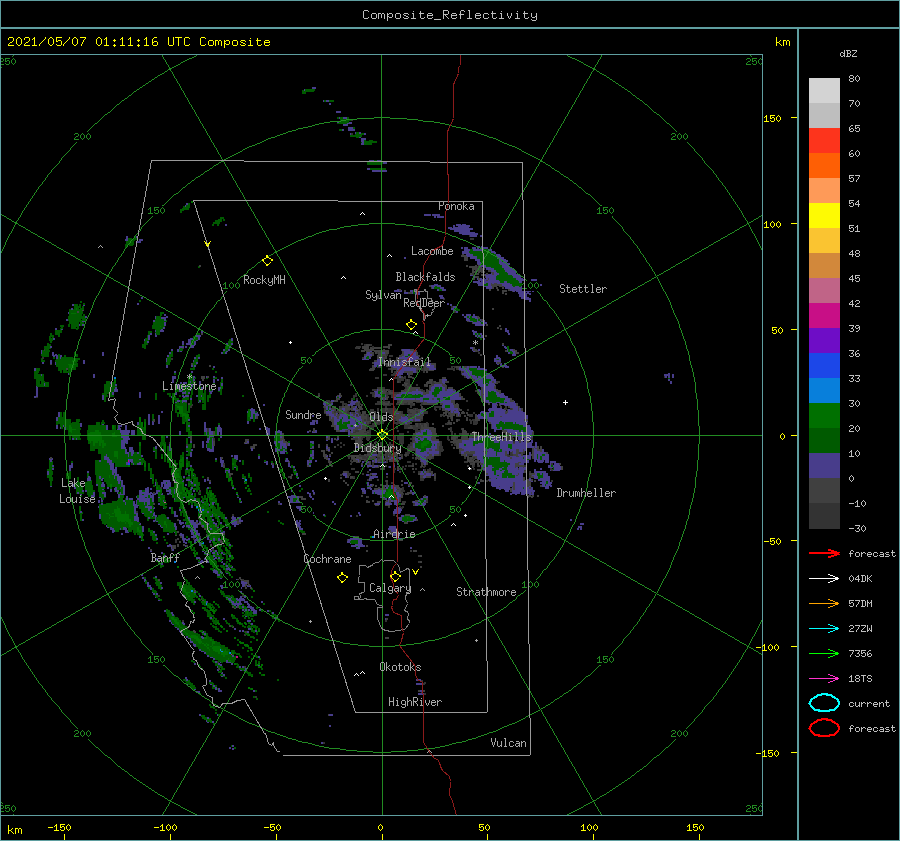
Task: Click the 36 dBZ violet swatch
Action: 824,340
